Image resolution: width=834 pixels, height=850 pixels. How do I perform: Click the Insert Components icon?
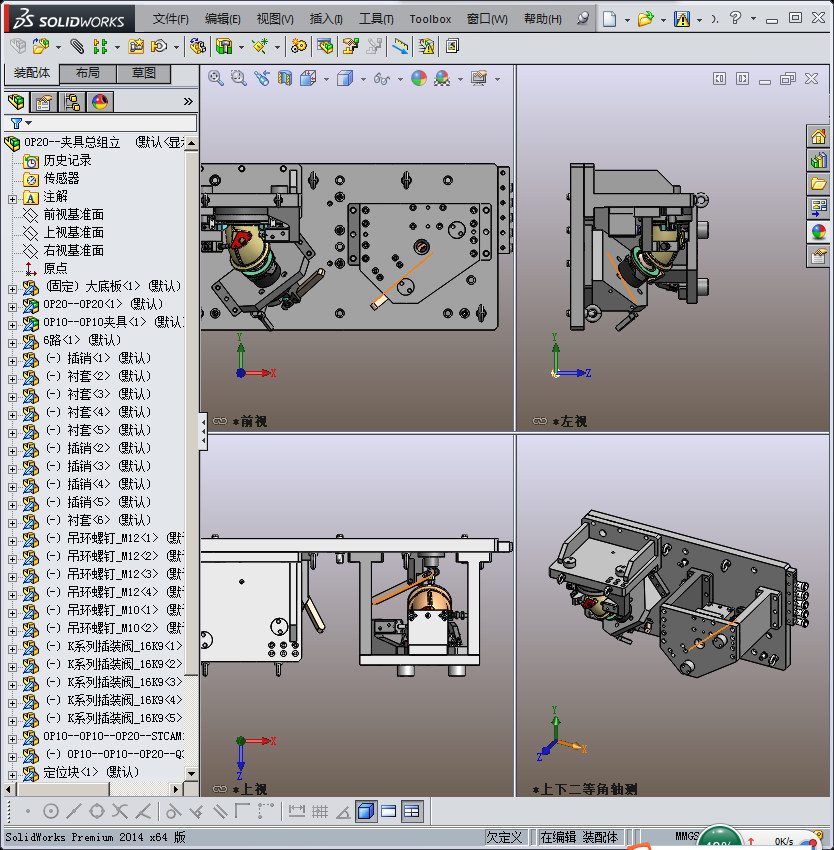coord(41,47)
